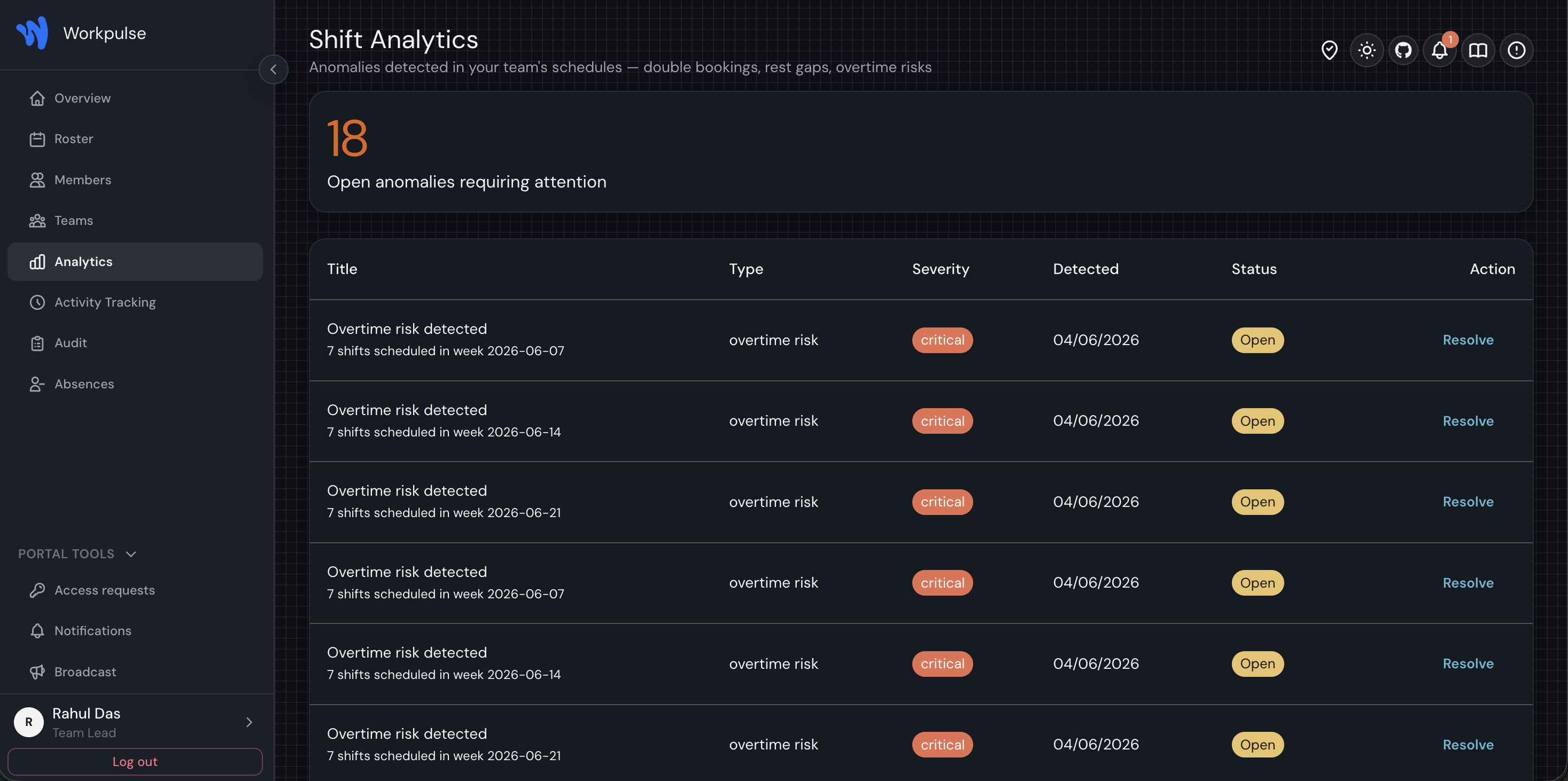Collapse the sidebar with the chevron button
Screen dimensions: 1568x781
(273, 69)
